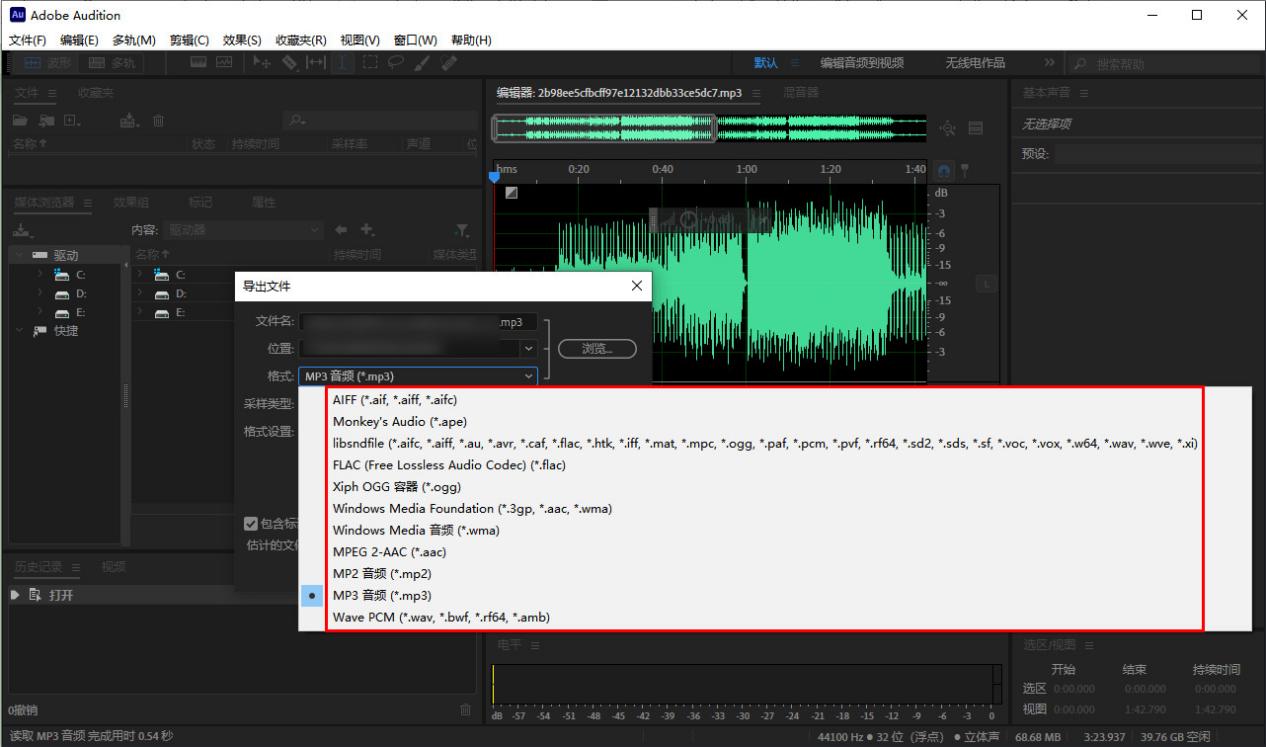
Task: Select the Lasso selection tool
Action: (x=396, y=62)
